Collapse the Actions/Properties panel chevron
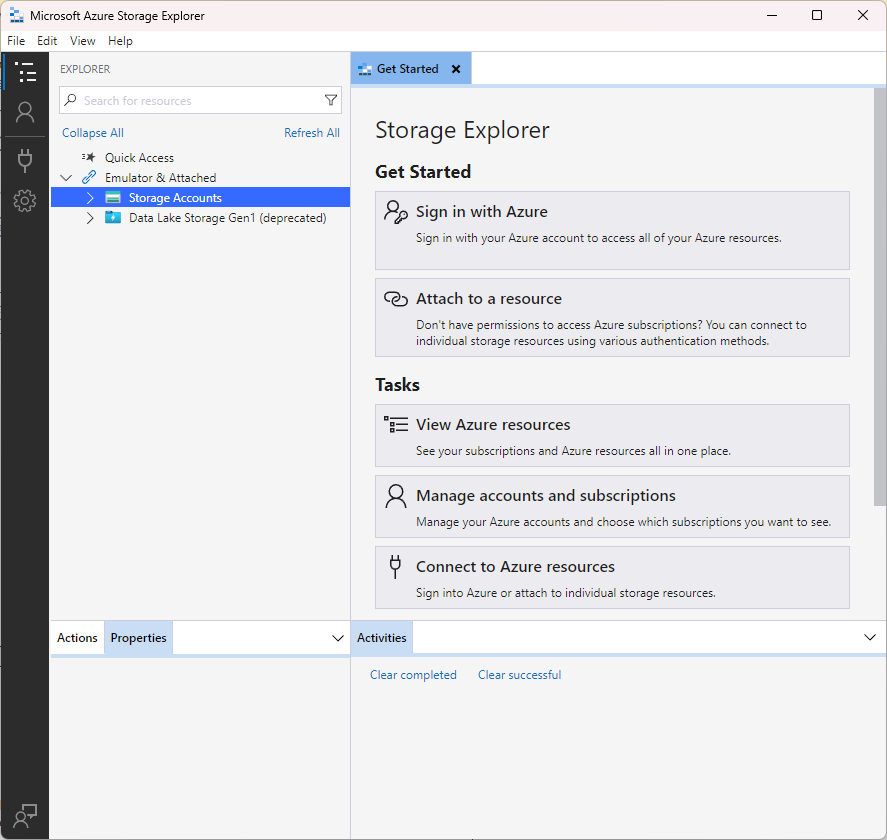Viewport: 887px width, 840px height. pyautogui.click(x=338, y=638)
